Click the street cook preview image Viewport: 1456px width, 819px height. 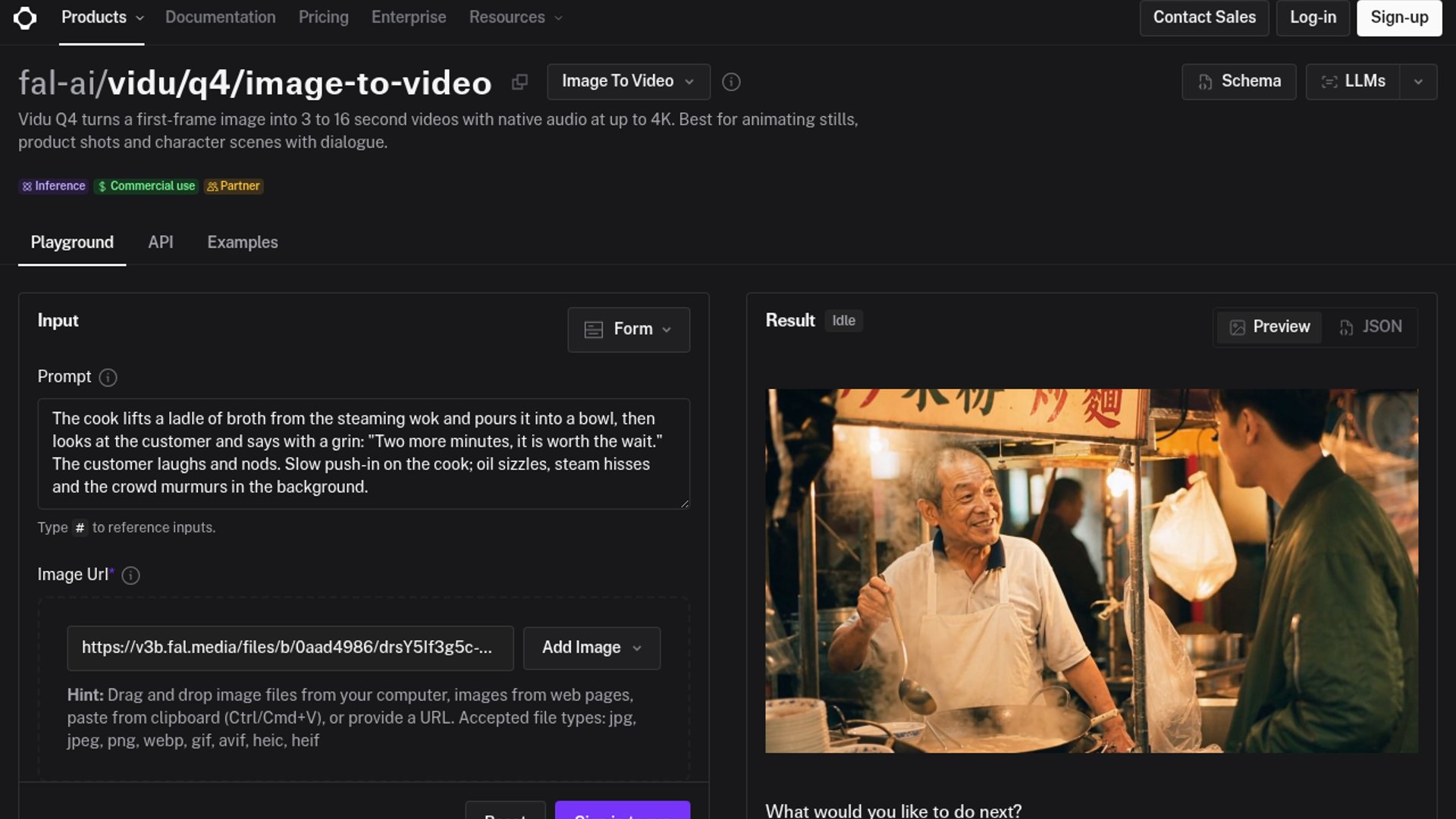click(1091, 571)
